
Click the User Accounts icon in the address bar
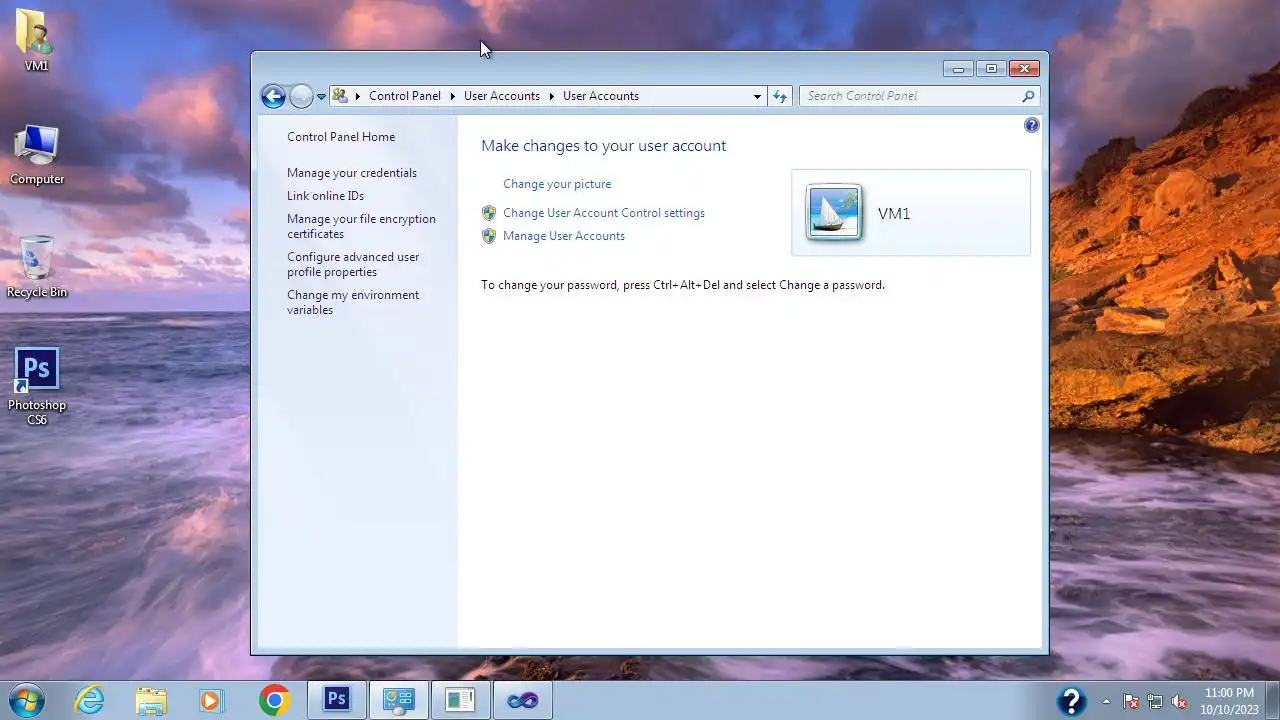(x=340, y=96)
